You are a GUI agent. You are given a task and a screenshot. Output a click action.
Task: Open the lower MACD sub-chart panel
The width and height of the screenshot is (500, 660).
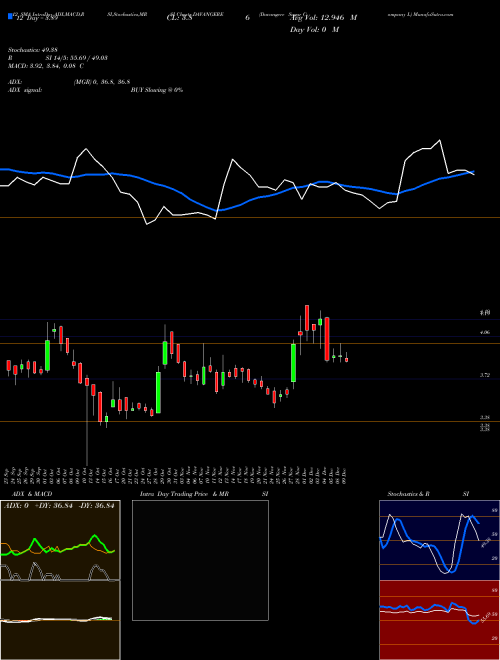click(x=60, y=620)
